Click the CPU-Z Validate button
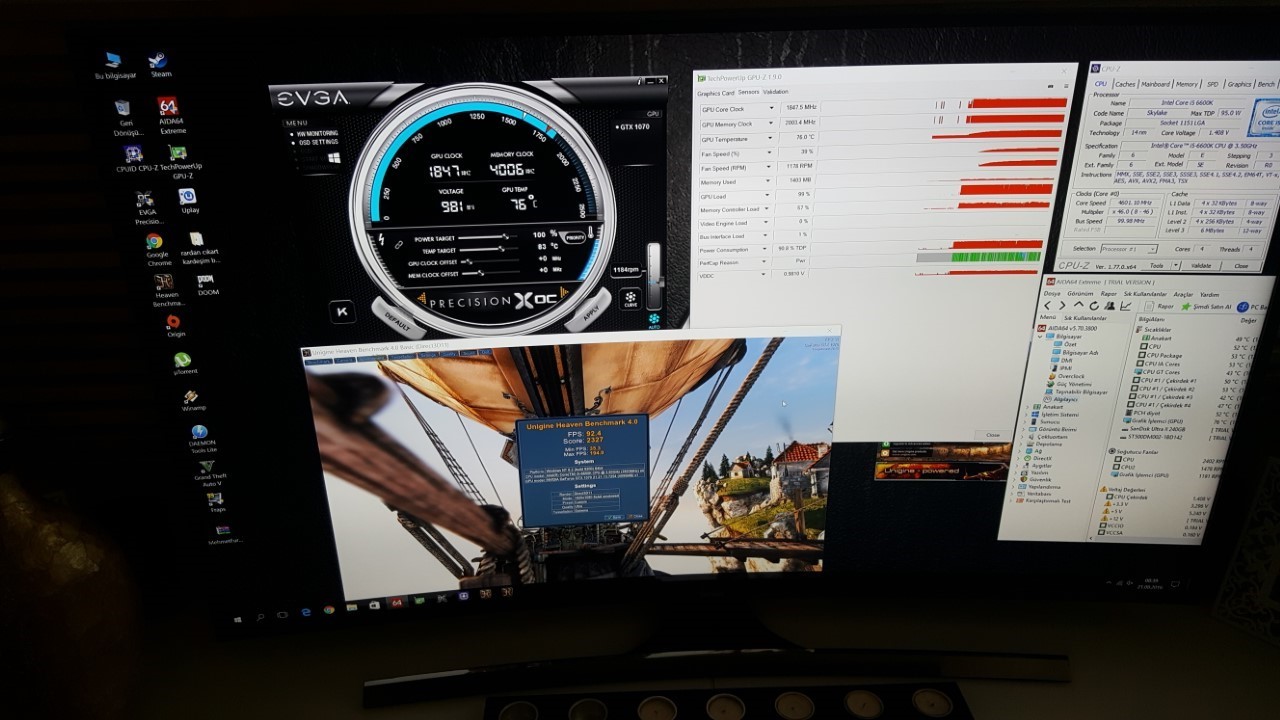Image resolution: width=1280 pixels, height=720 pixels. pyautogui.click(x=1201, y=266)
